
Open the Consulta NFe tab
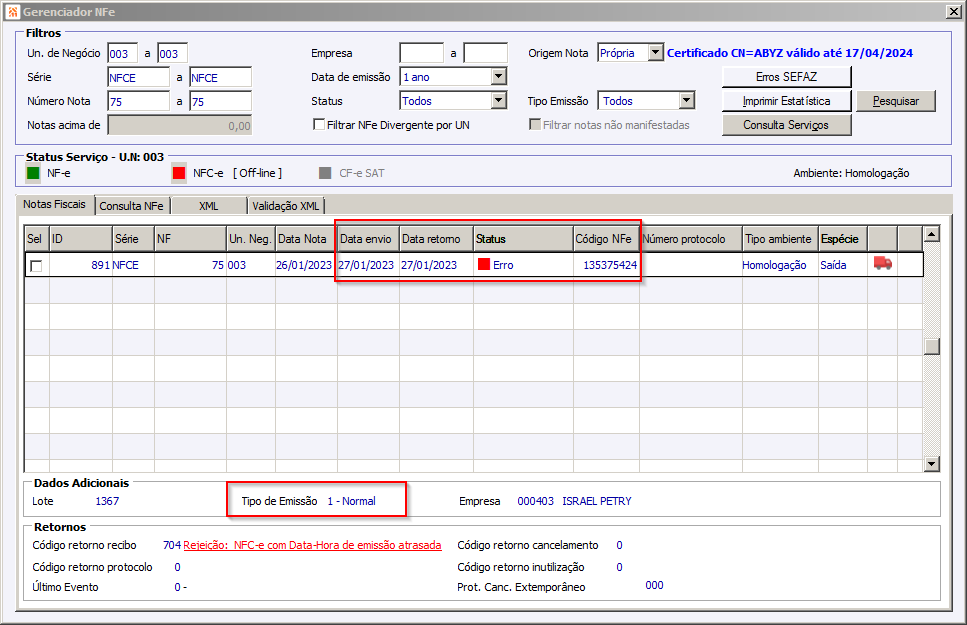(x=132, y=205)
